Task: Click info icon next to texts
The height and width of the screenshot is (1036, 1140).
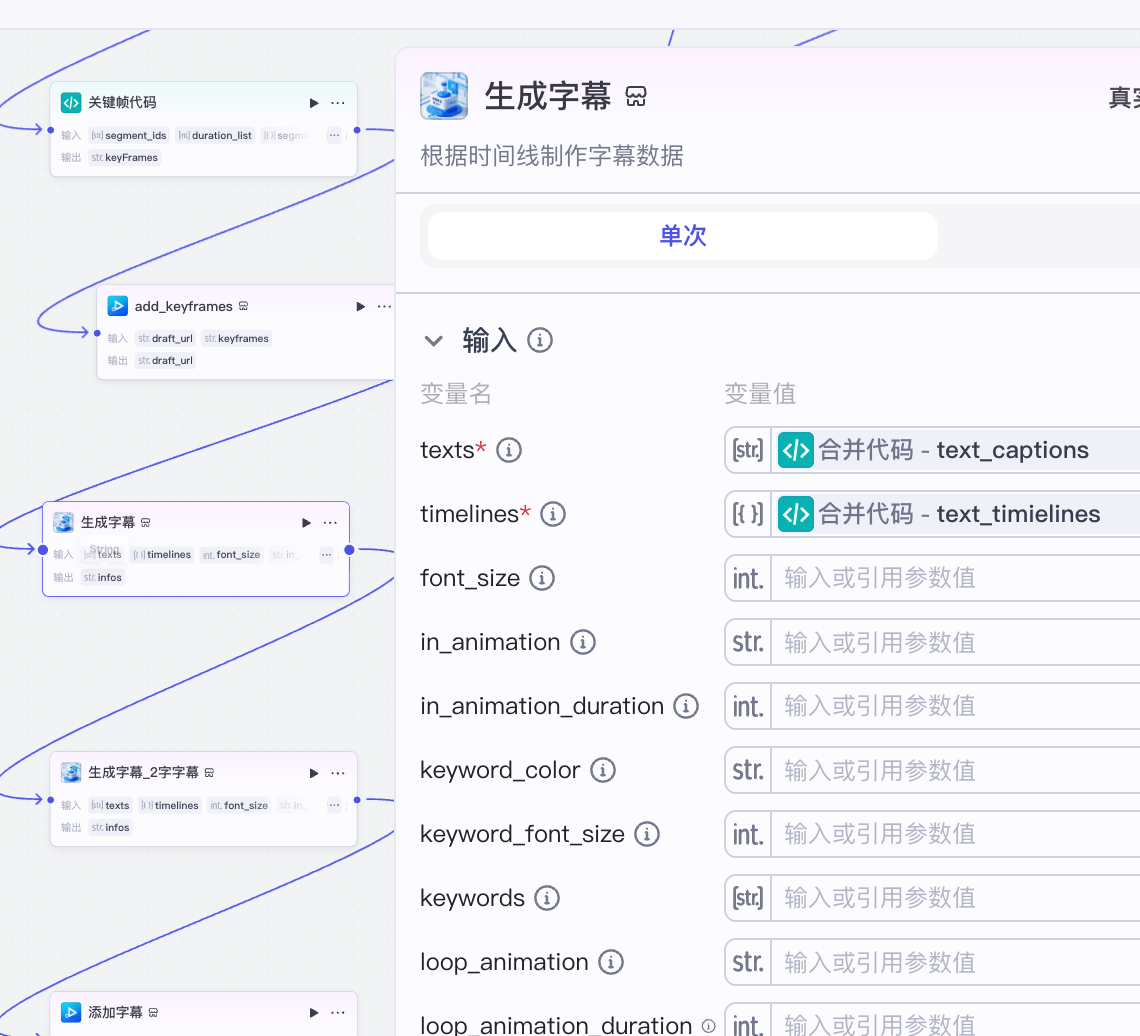Action: coord(509,451)
